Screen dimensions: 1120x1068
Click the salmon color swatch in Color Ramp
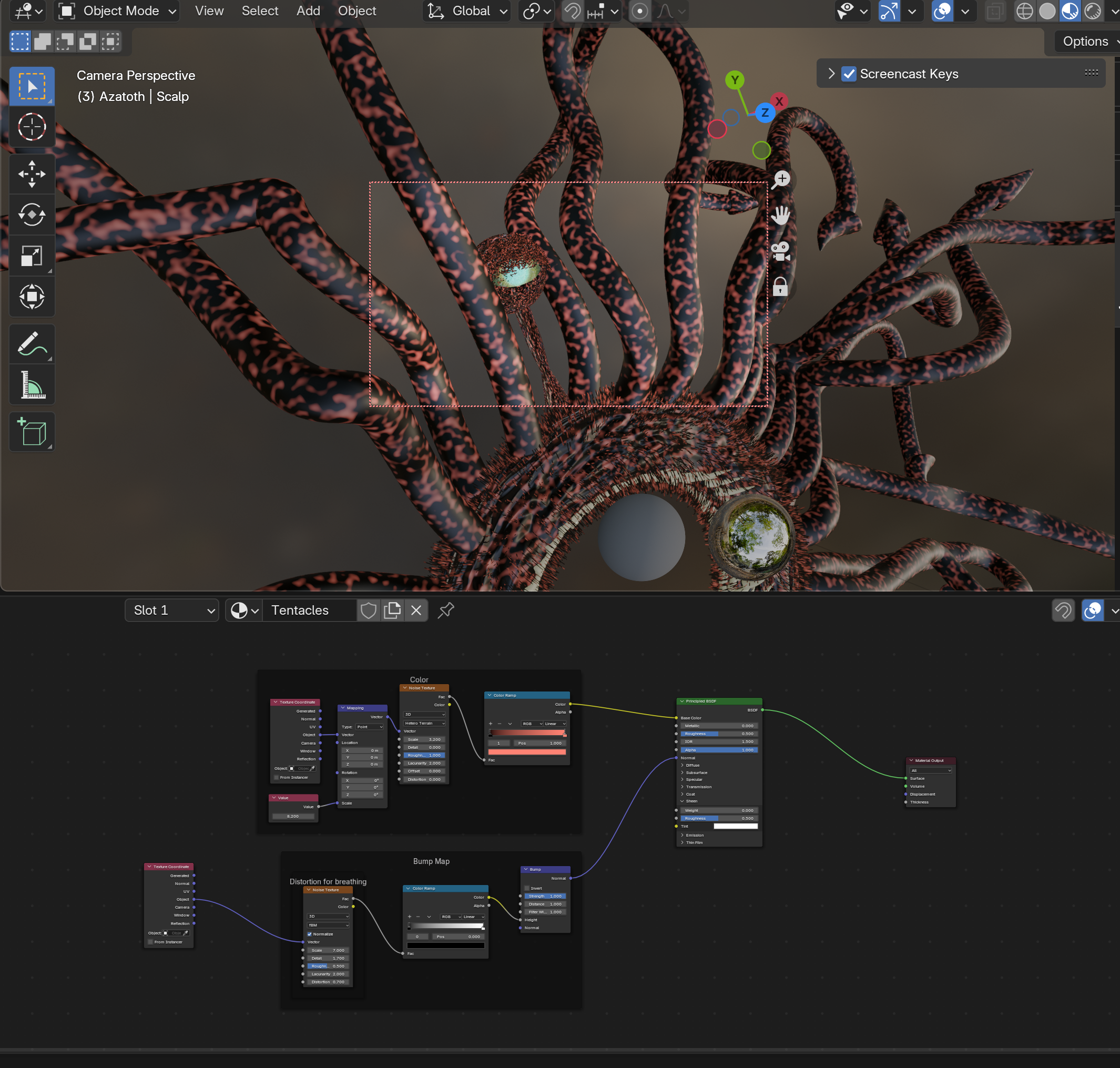tap(527, 752)
